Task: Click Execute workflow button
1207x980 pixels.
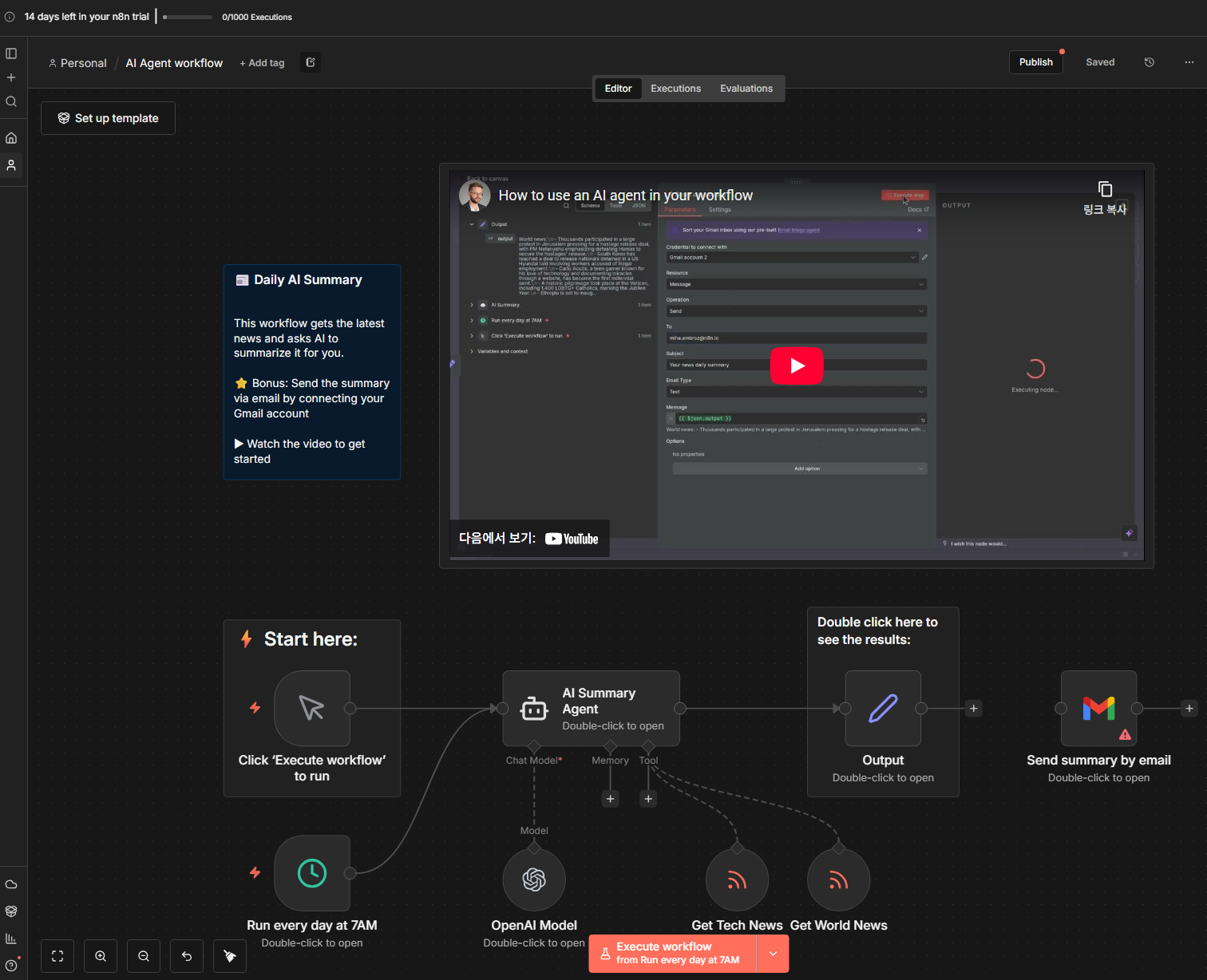Action: click(x=673, y=954)
